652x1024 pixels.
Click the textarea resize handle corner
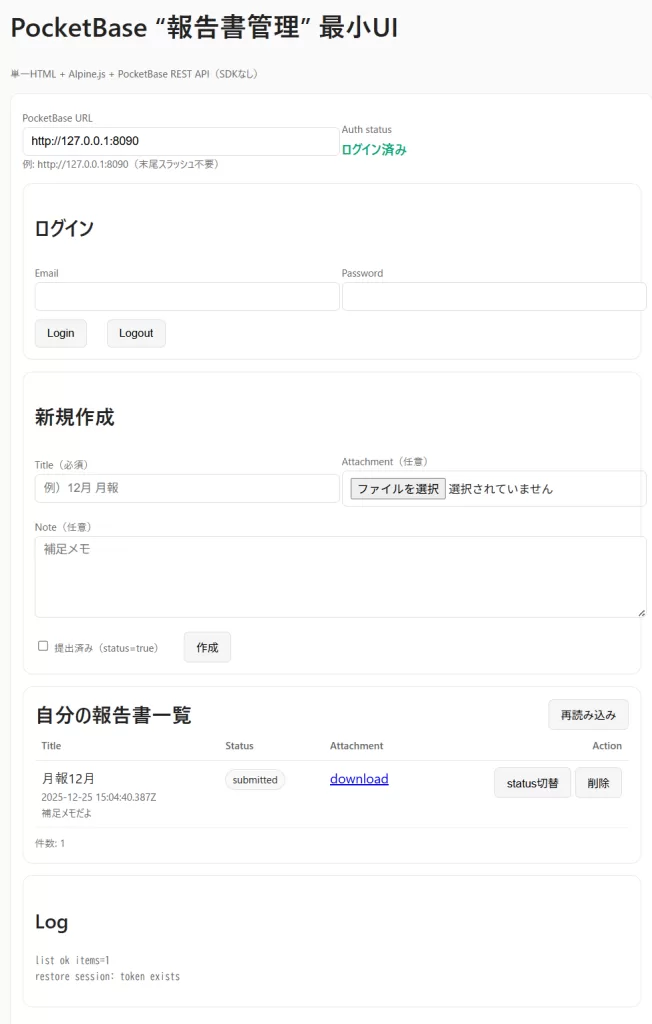[x=642, y=613]
